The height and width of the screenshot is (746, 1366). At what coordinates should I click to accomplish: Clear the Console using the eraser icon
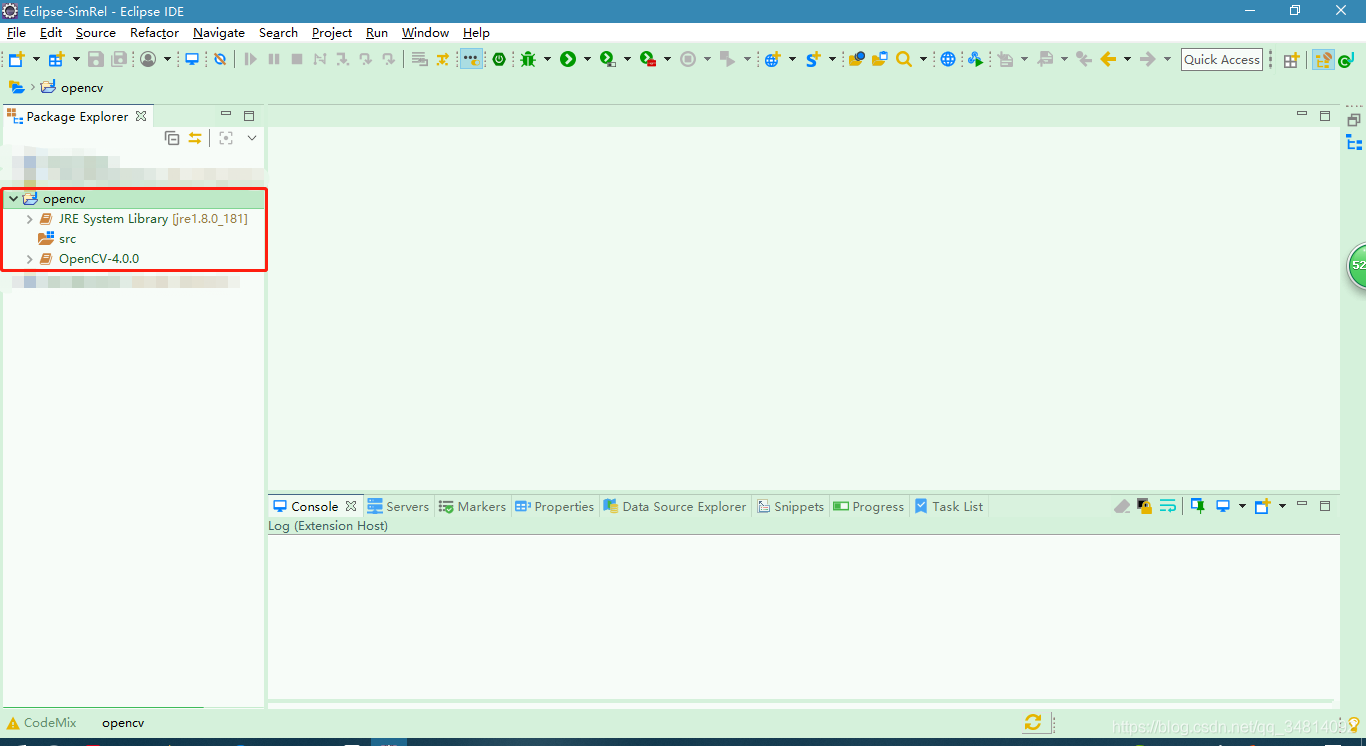[x=1122, y=506]
